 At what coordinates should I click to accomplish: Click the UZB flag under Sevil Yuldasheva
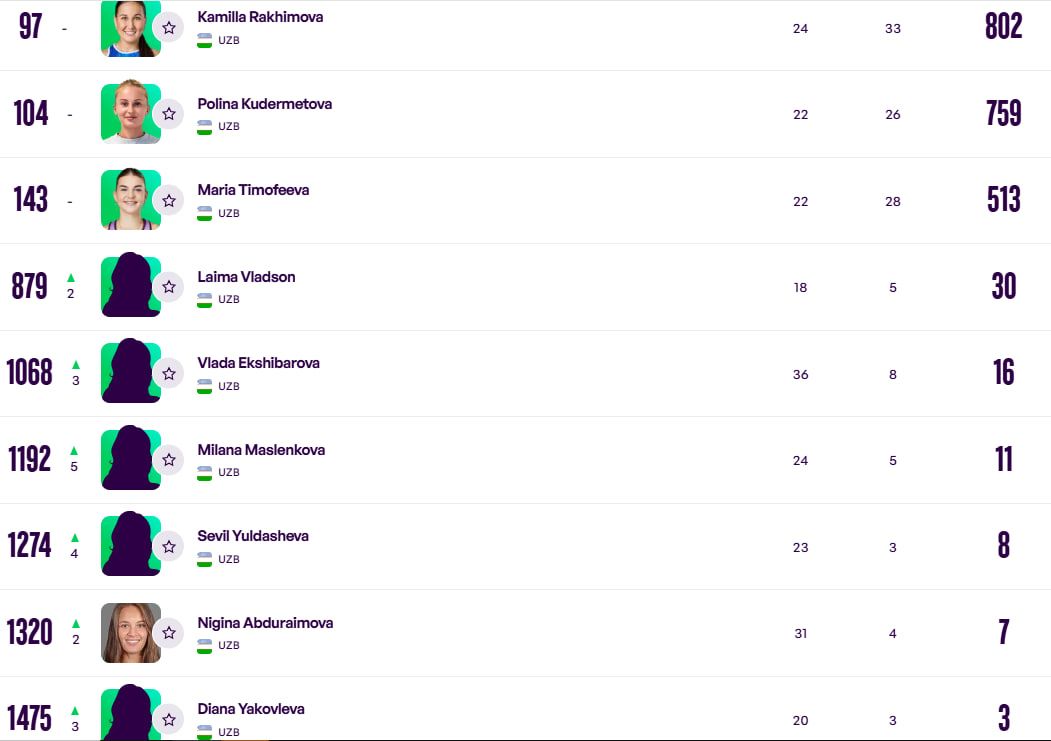205,559
